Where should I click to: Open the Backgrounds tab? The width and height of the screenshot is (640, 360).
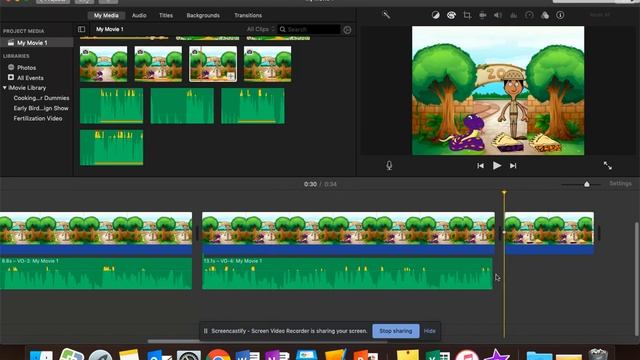(x=203, y=15)
